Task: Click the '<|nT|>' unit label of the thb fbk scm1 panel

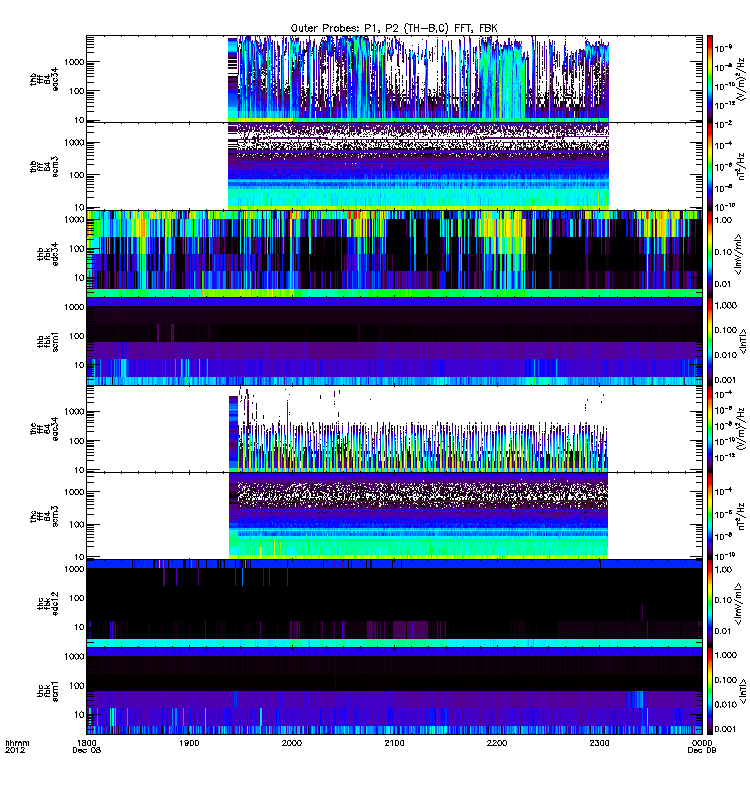Action: pyautogui.click(x=743, y=341)
